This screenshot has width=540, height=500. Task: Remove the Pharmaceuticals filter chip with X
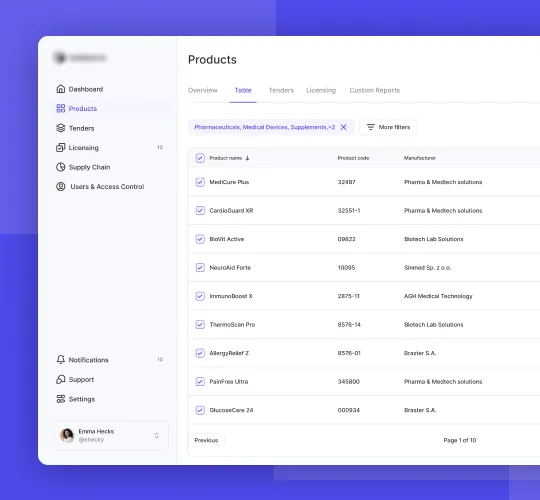[343, 127]
